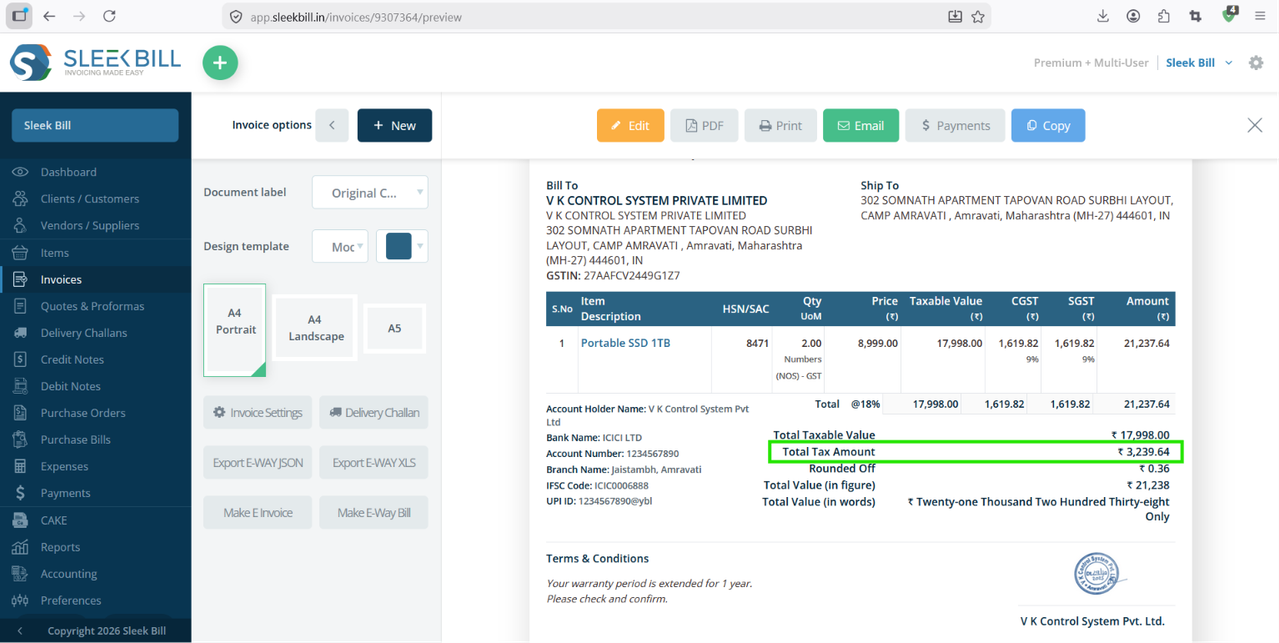The image size is (1279, 643).
Task: Open settings gear icon at top right
Action: pyautogui.click(x=1256, y=63)
